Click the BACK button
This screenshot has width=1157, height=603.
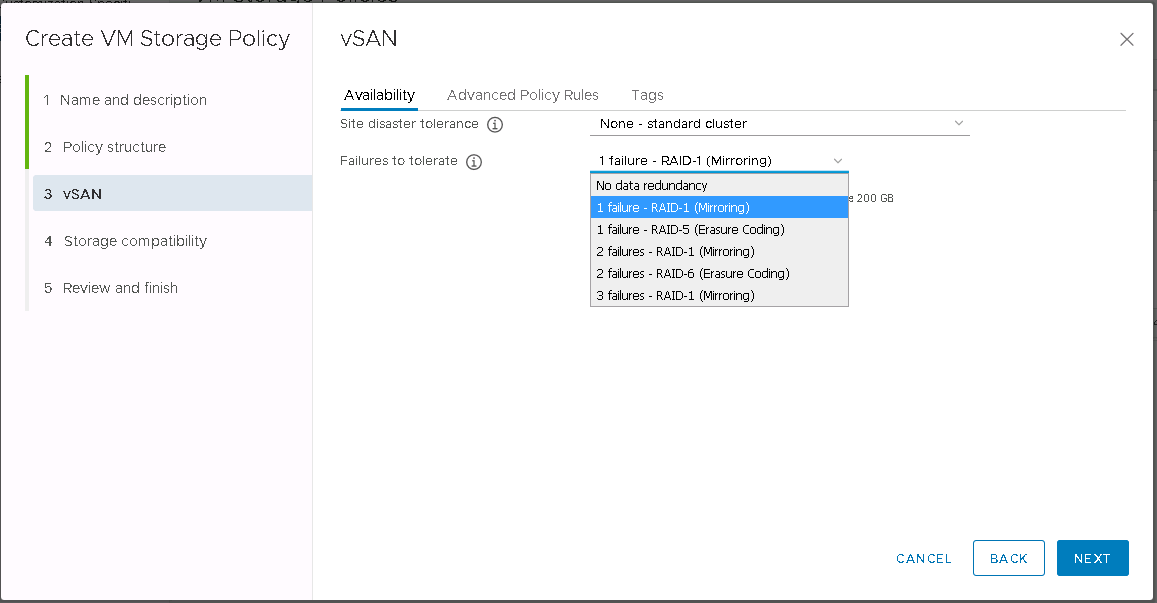tap(1009, 558)
